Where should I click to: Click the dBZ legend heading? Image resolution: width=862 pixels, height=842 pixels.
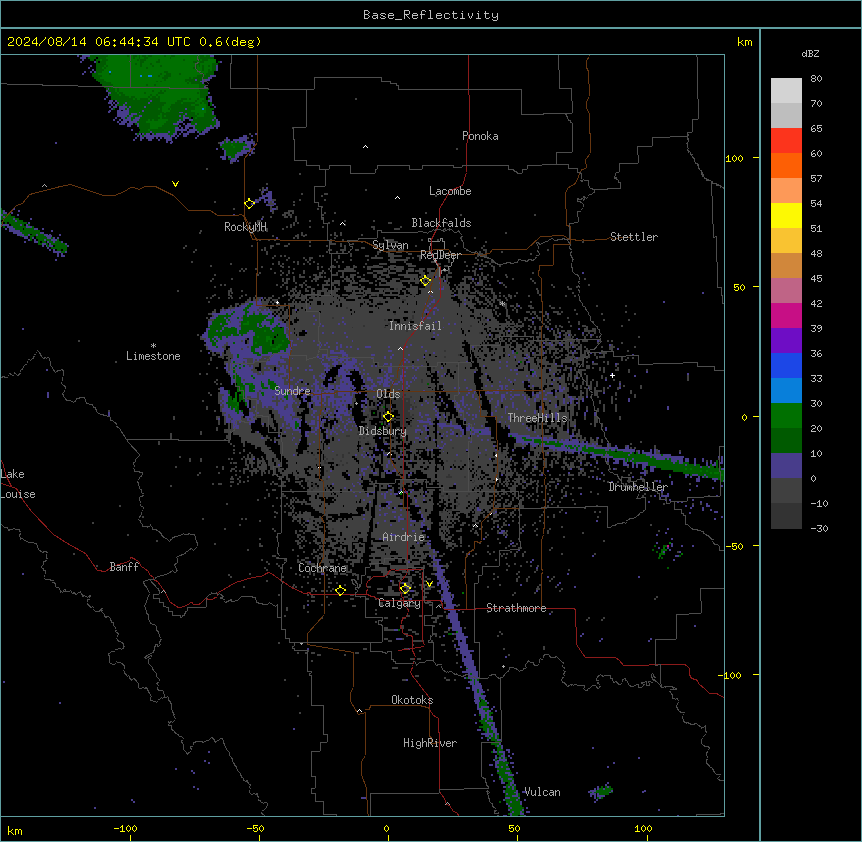tap(810, 54)
